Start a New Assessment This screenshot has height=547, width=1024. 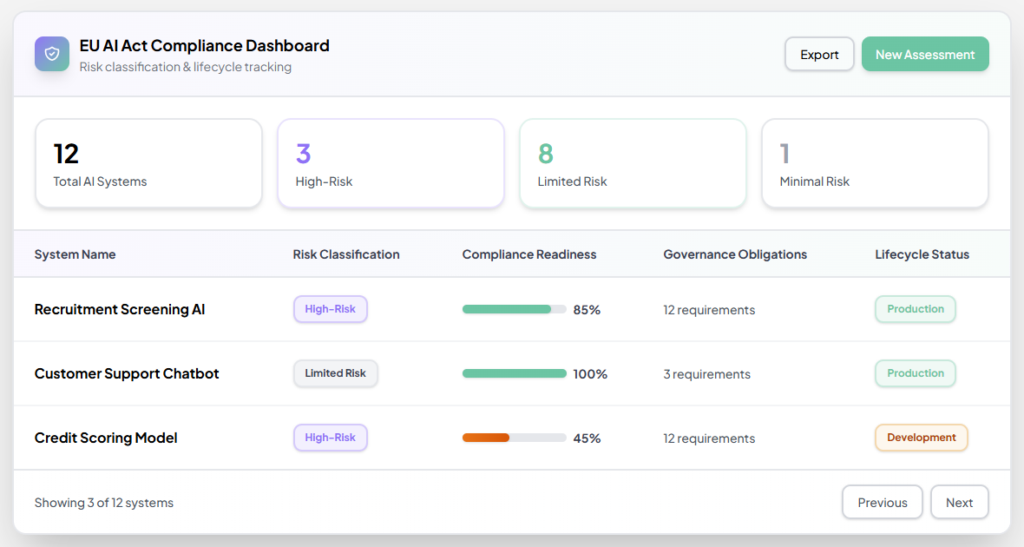click(x=925, y=54)
